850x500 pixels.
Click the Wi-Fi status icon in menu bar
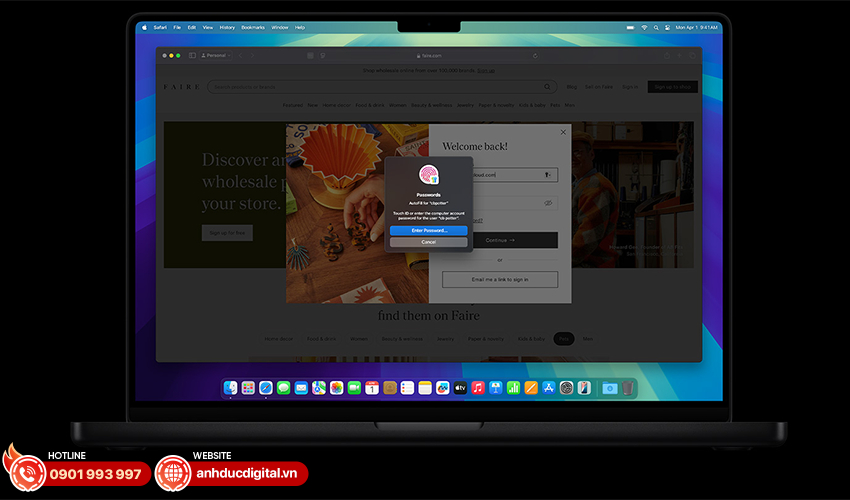[x=644, y=27]
